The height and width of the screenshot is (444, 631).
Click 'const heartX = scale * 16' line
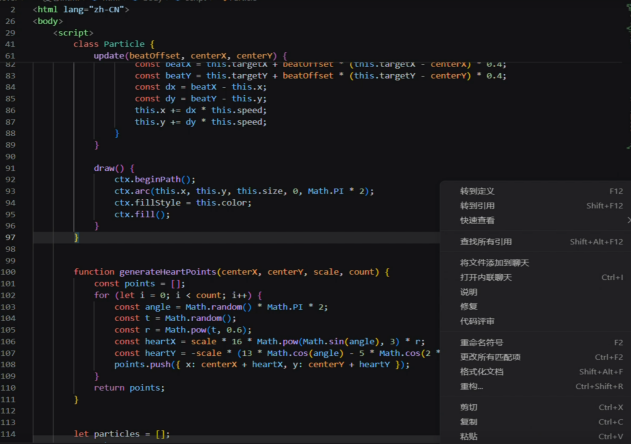pos(269,342)
